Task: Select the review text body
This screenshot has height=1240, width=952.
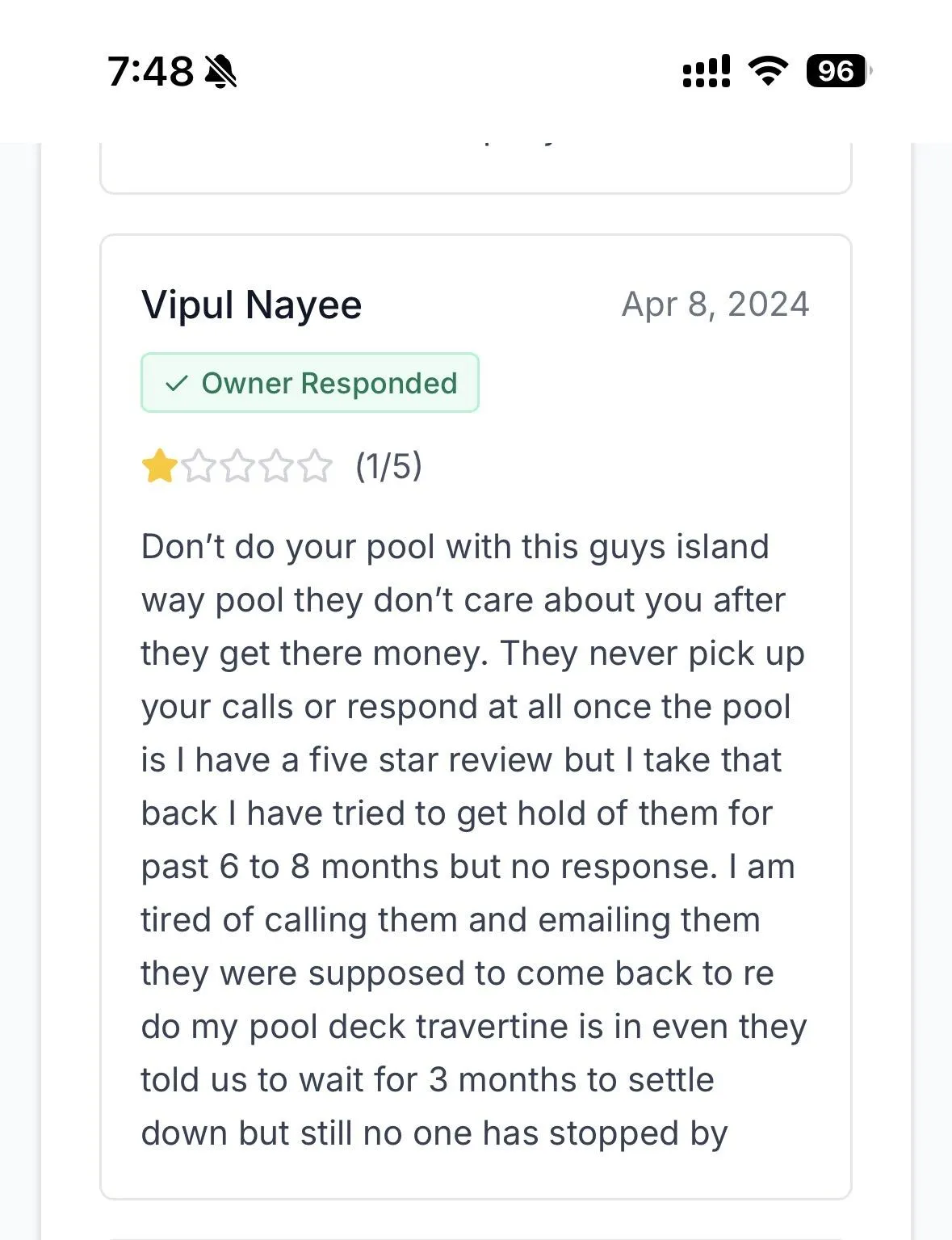Action: (x=472, y=840)
